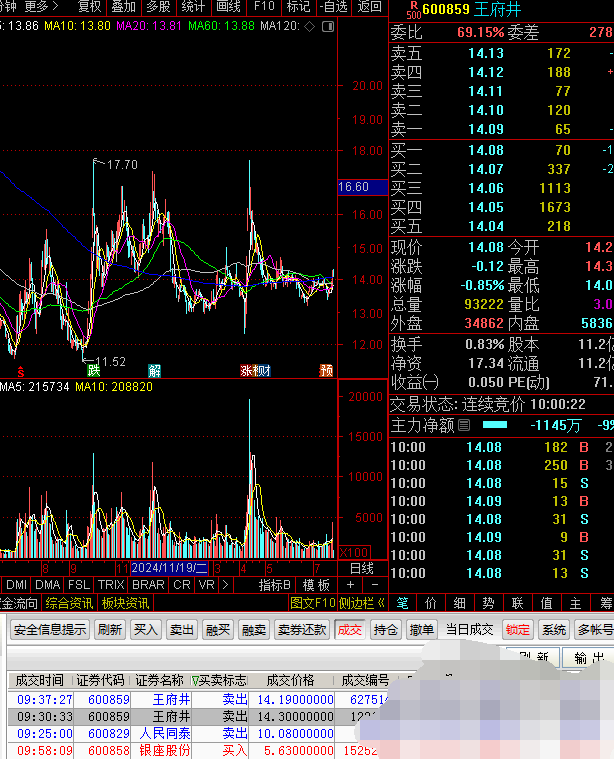
Task: Click the list icon next to 主力净额
Action: point(464,425)
